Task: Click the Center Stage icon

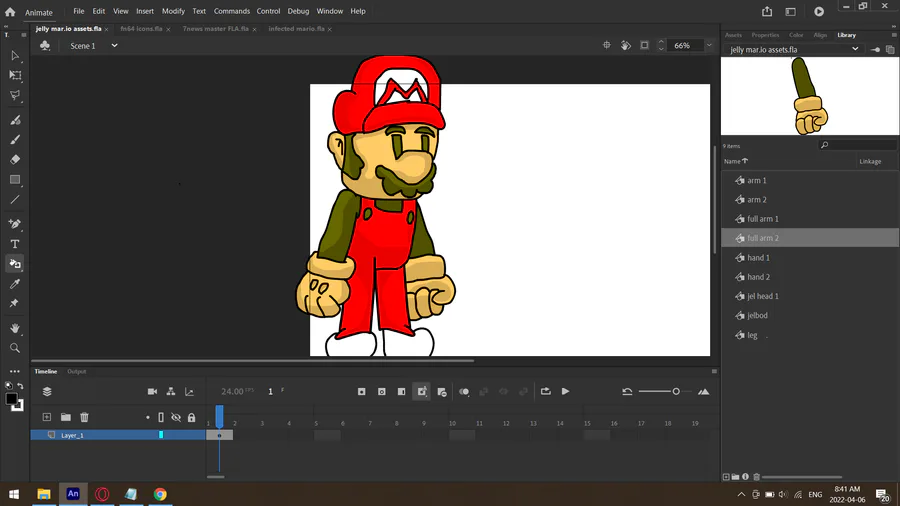Action: coord(607,45)
